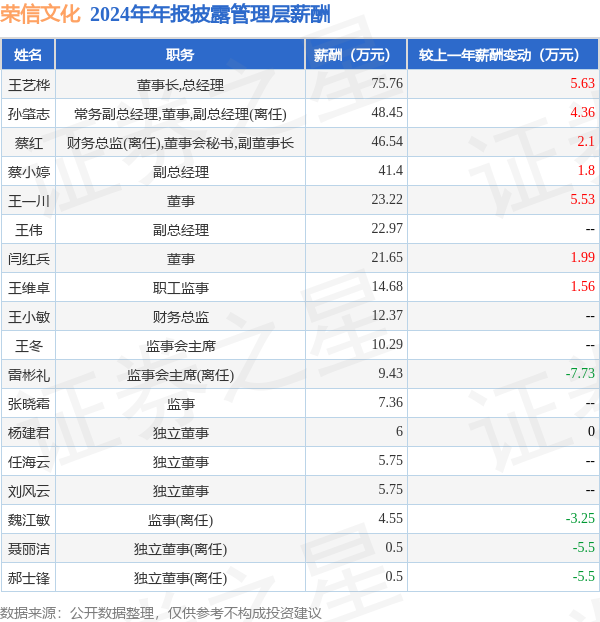Select the name cell 王小敏

[29, 317]
